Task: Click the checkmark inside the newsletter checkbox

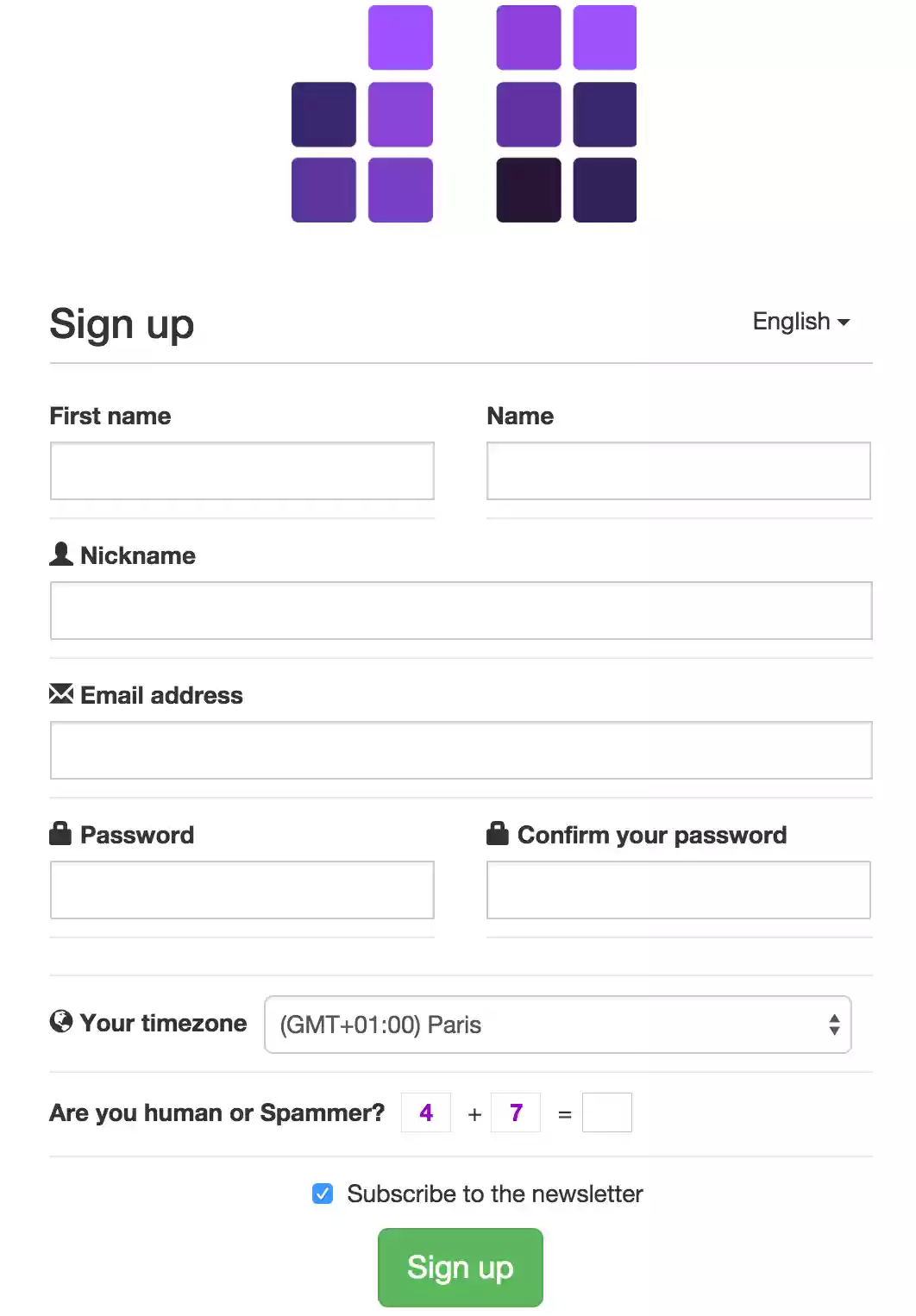Action: point(322,1194)
